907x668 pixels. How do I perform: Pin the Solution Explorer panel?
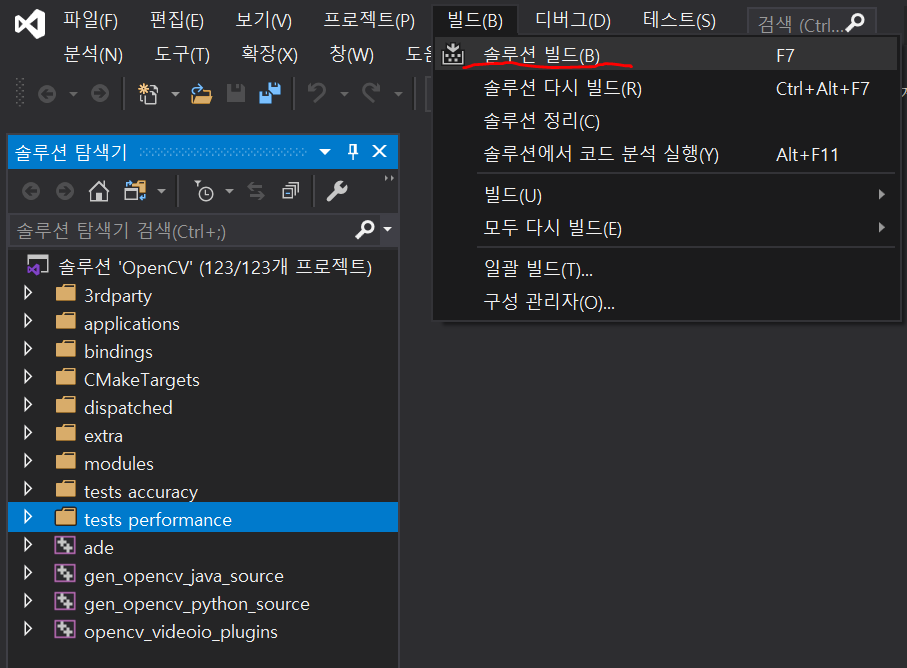pyautogui.click(x=353, y=152)
